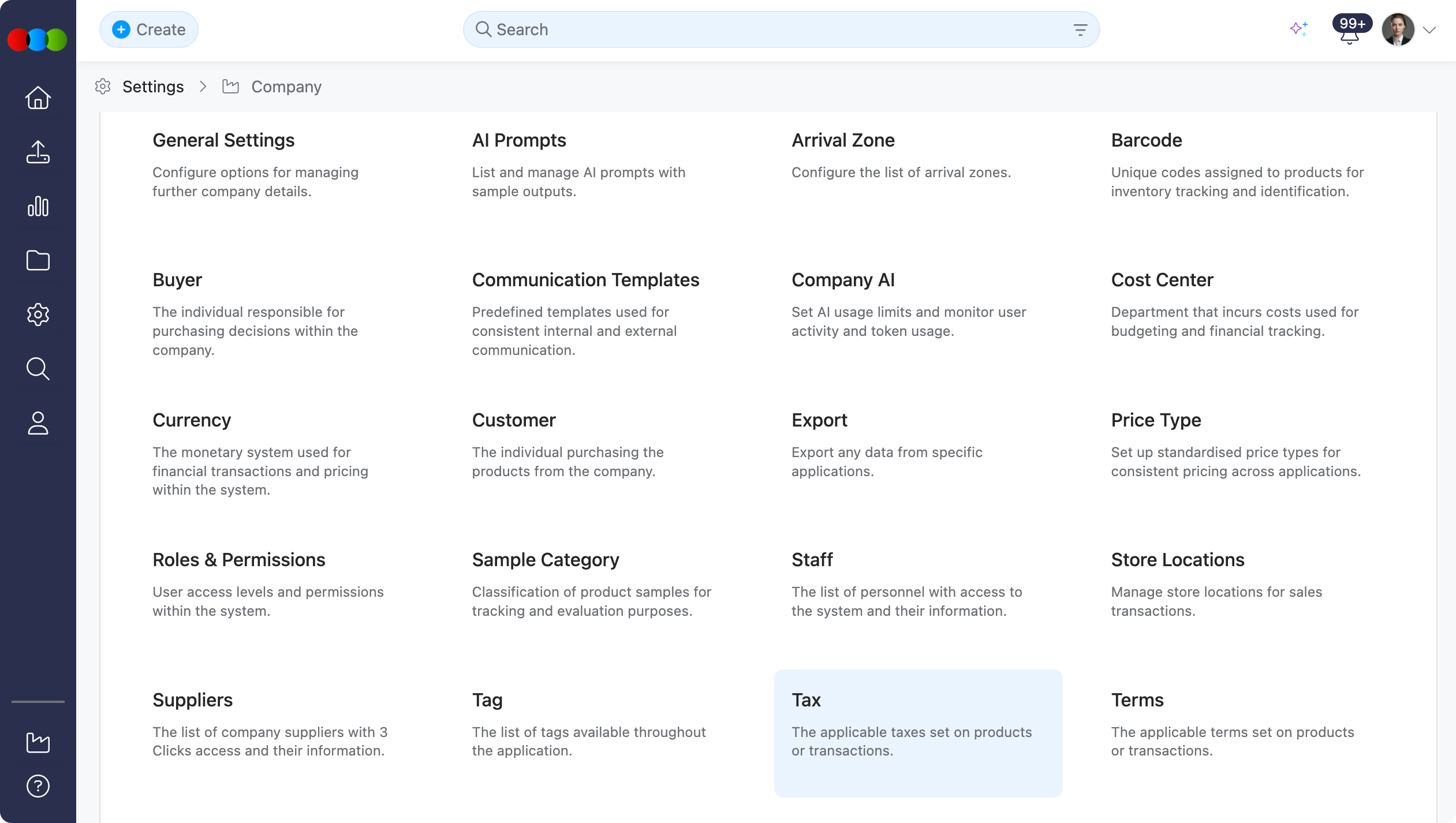Open the help question mark icon
The width and height of the screenshot is (1456, 823).
(x=38, y=786)
